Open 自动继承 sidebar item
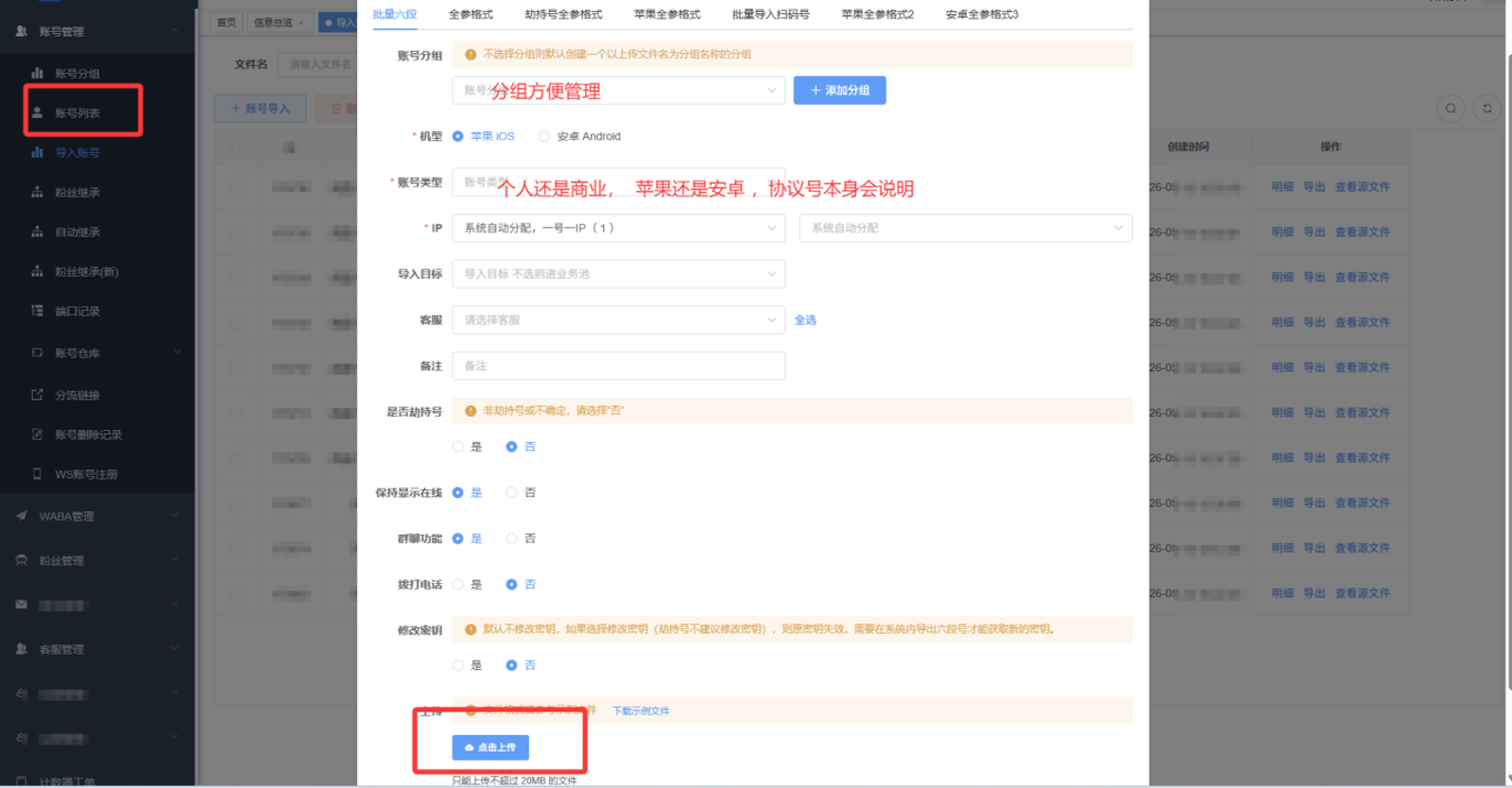Viewport: 1512px width, 788px height. (77, 231)
